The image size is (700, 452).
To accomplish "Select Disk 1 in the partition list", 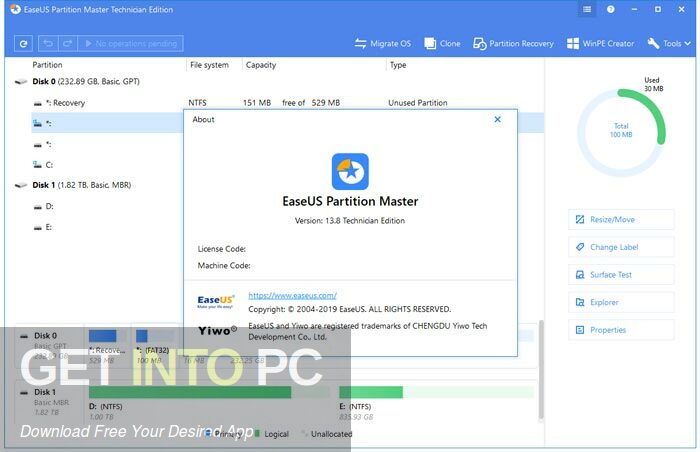I will click(x=81, y=185).
